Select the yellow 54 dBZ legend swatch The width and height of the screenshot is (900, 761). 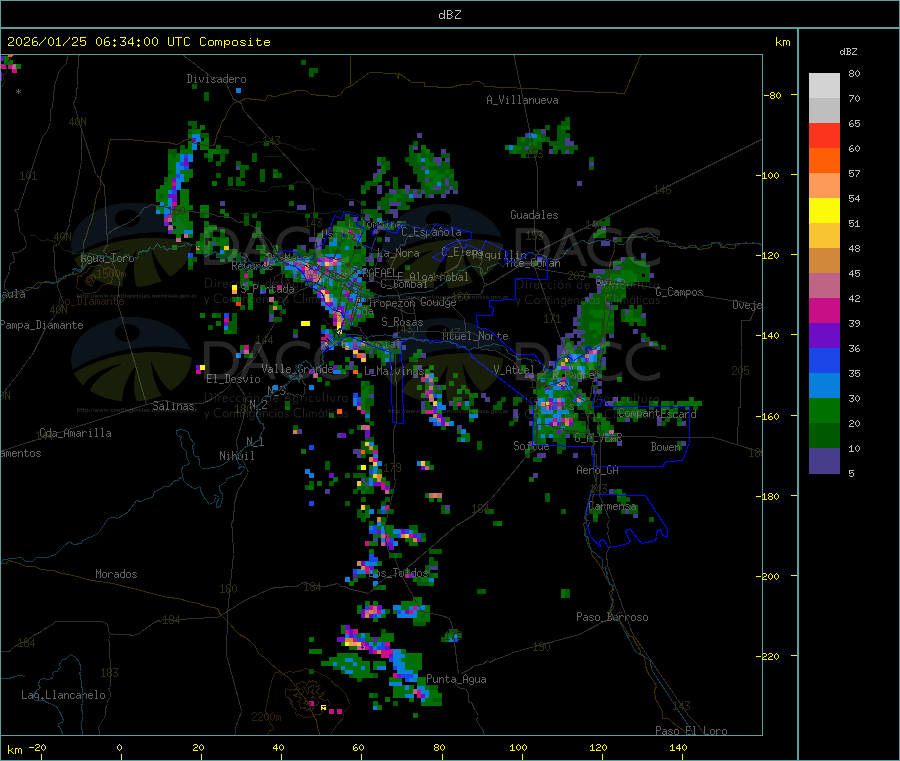824,211
